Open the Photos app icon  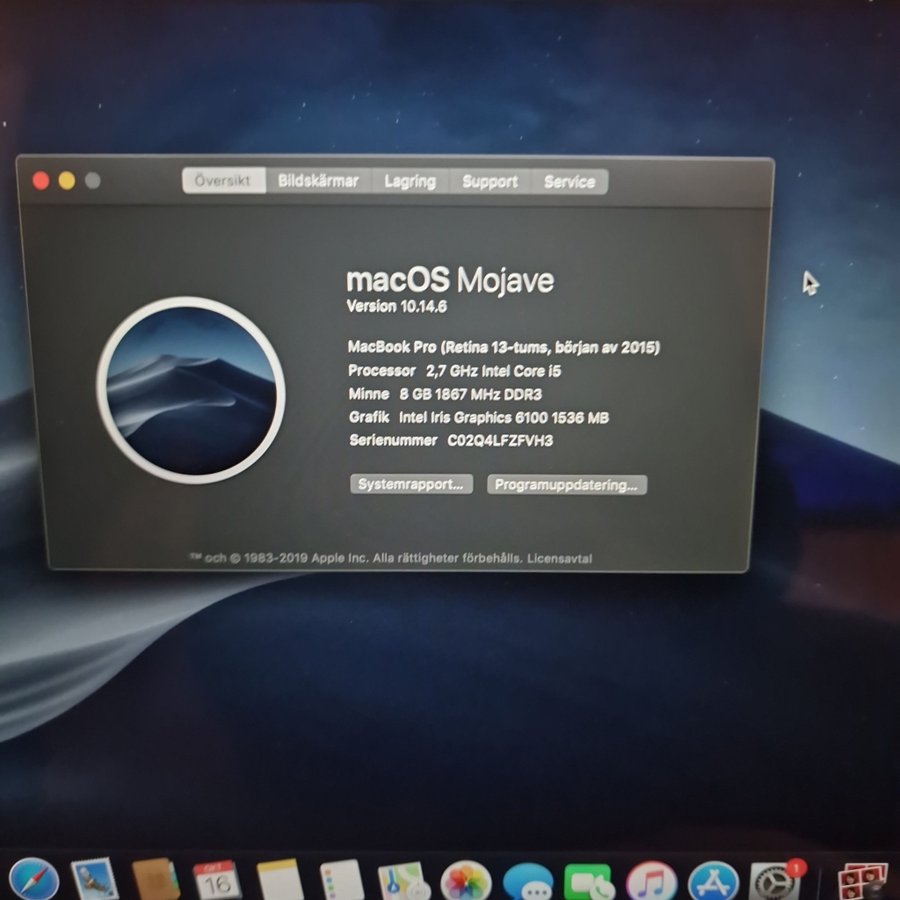(x=465, y=881)
